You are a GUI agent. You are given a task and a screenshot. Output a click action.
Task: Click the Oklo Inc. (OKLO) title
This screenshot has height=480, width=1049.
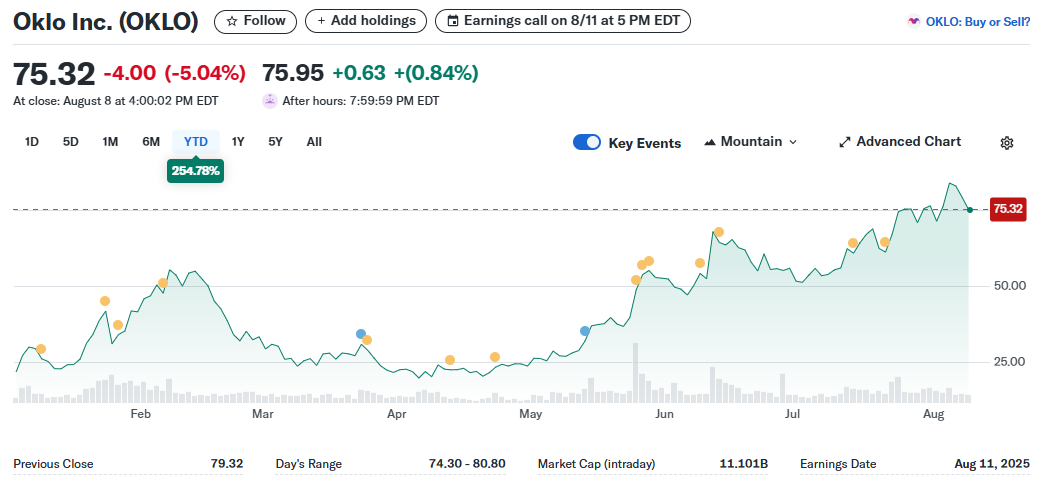106,21
